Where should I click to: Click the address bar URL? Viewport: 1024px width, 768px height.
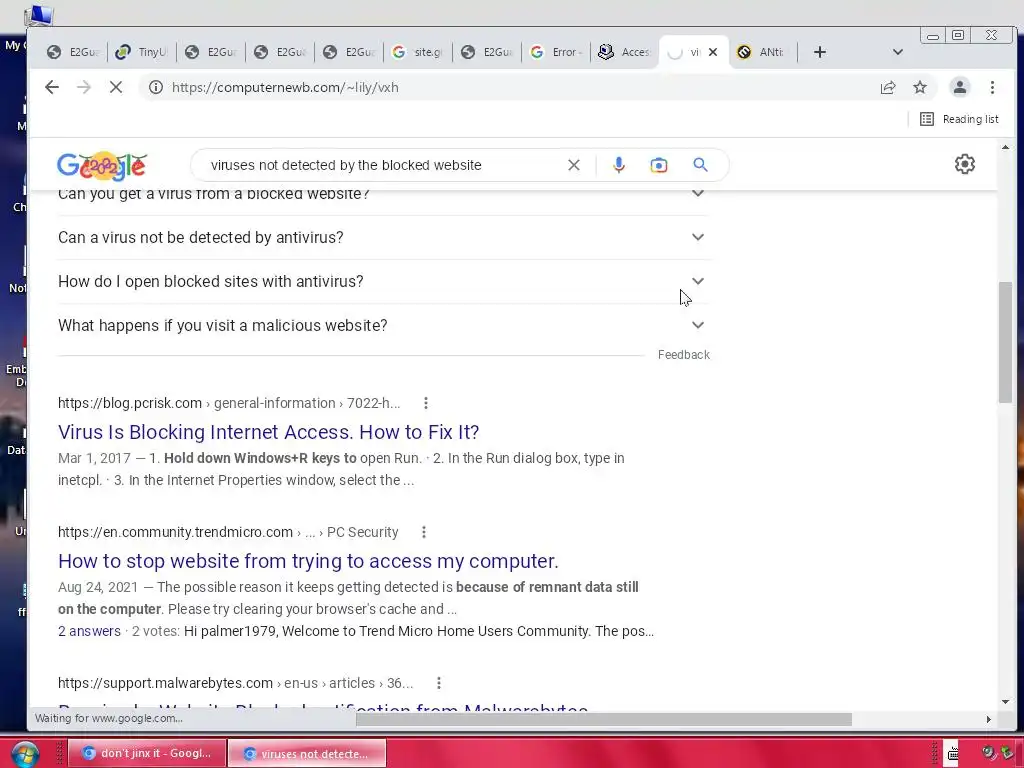[x=285, y=88]
